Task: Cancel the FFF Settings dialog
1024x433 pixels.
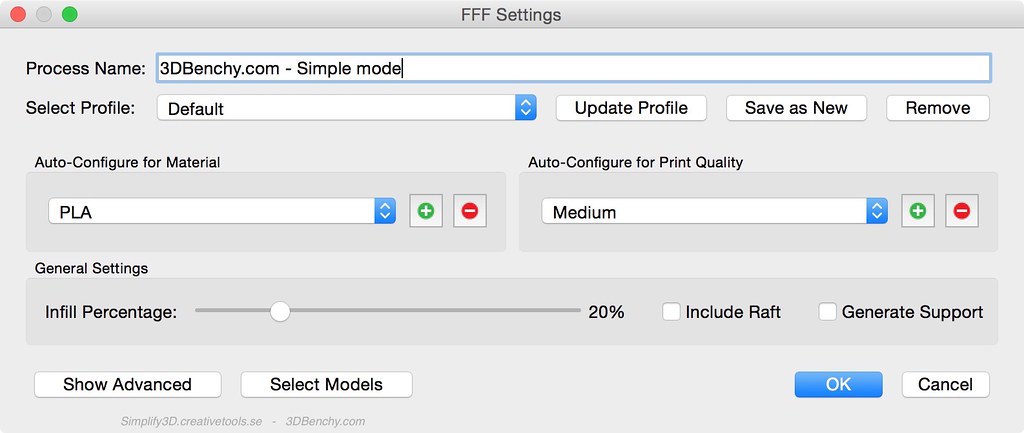Action: coord(946,384)
